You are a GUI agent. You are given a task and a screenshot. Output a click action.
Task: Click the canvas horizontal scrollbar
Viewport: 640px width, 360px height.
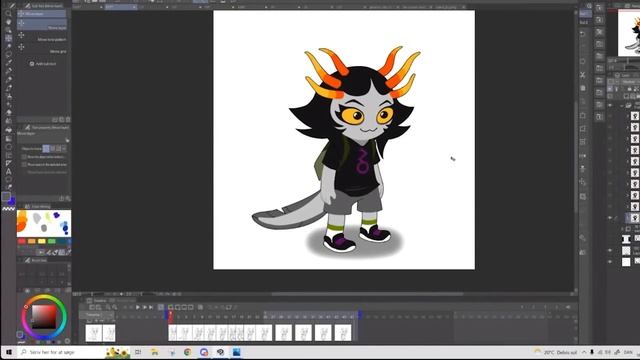[367, 294]
